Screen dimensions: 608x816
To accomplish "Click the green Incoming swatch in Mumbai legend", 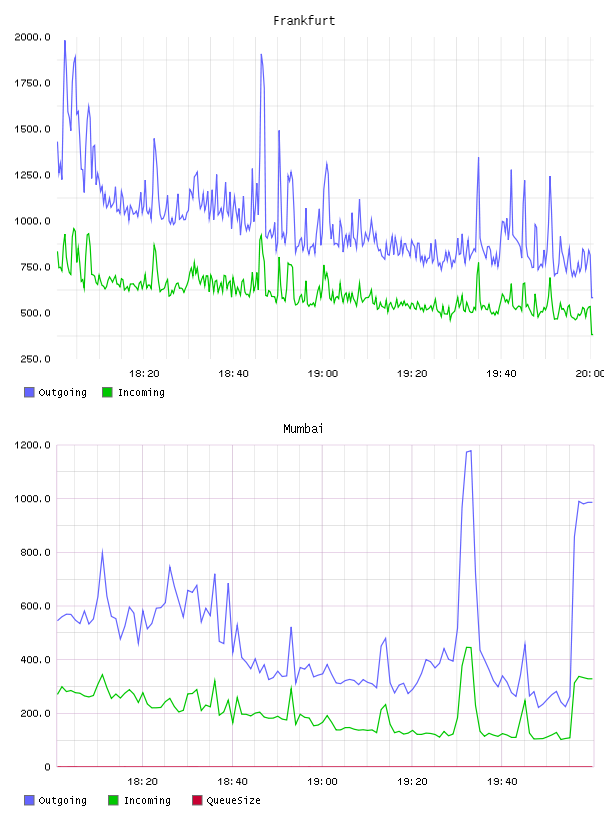I will [113, 800].
